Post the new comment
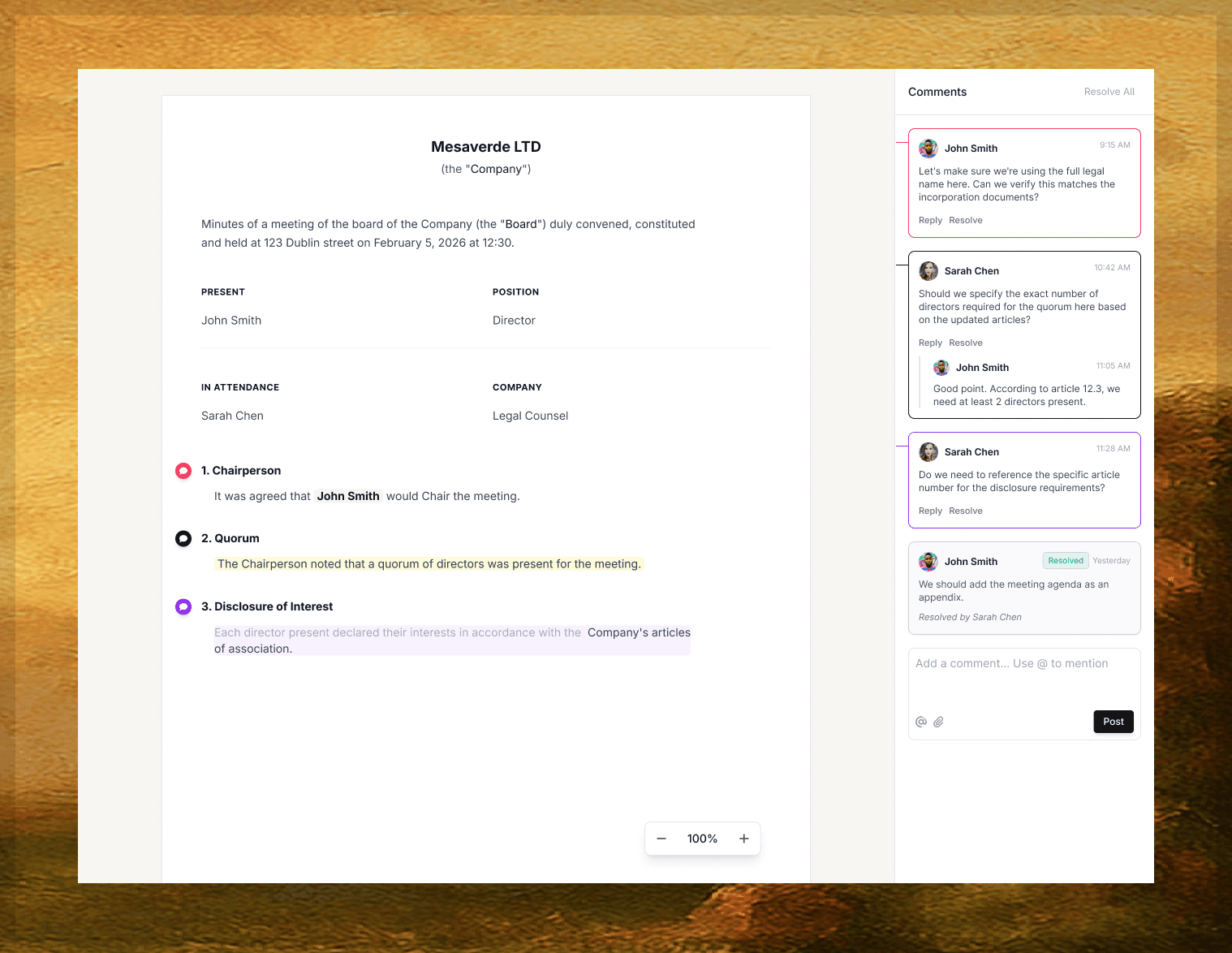This screenshot has height=953, width=1232. [x=1114, y=722]
